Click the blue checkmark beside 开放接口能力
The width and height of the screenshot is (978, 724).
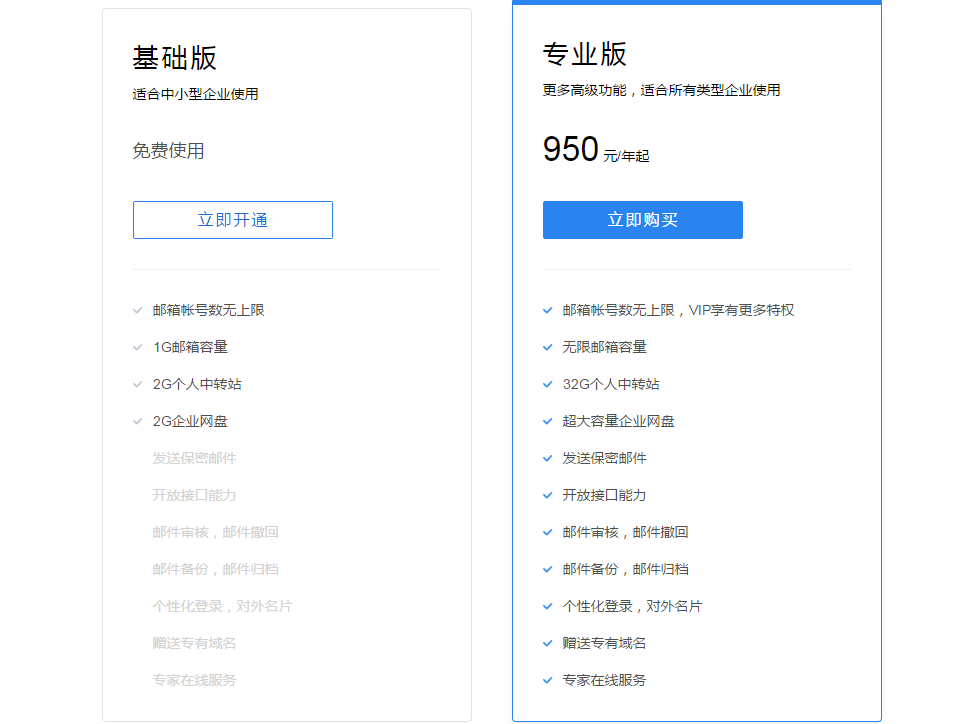[x=548, y=495]
